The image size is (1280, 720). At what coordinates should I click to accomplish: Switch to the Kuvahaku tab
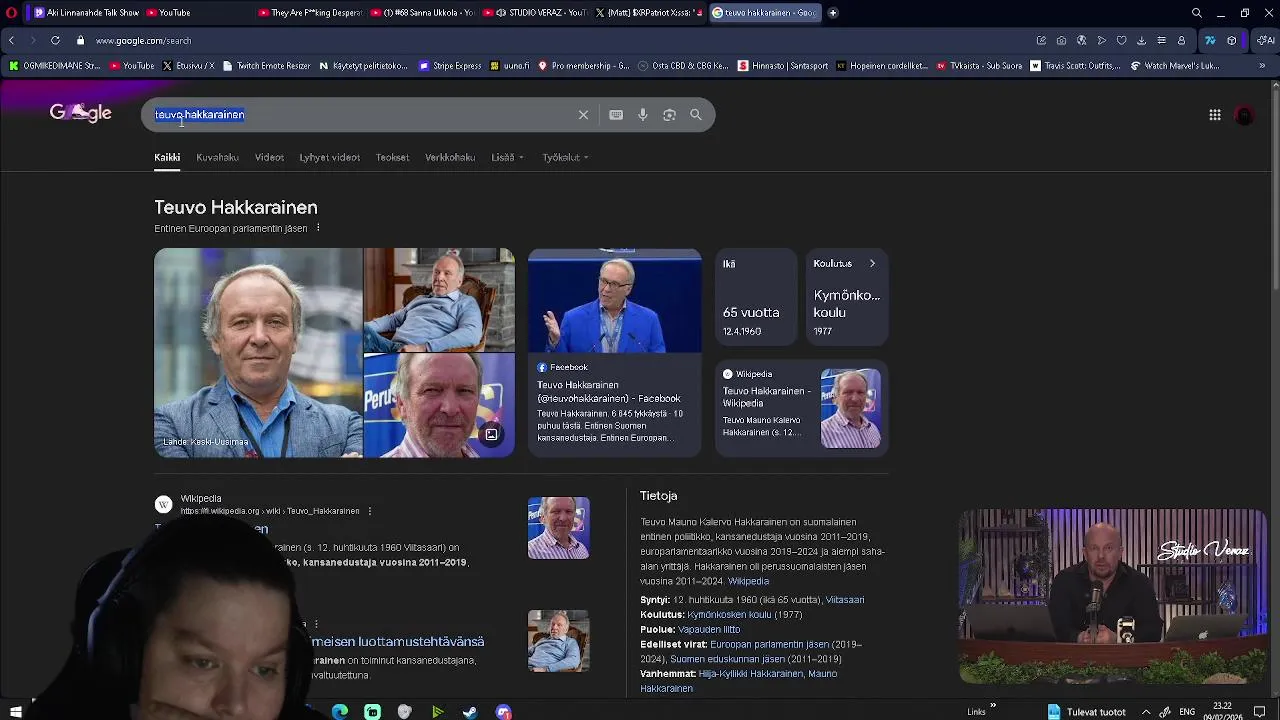coord(217,157)
